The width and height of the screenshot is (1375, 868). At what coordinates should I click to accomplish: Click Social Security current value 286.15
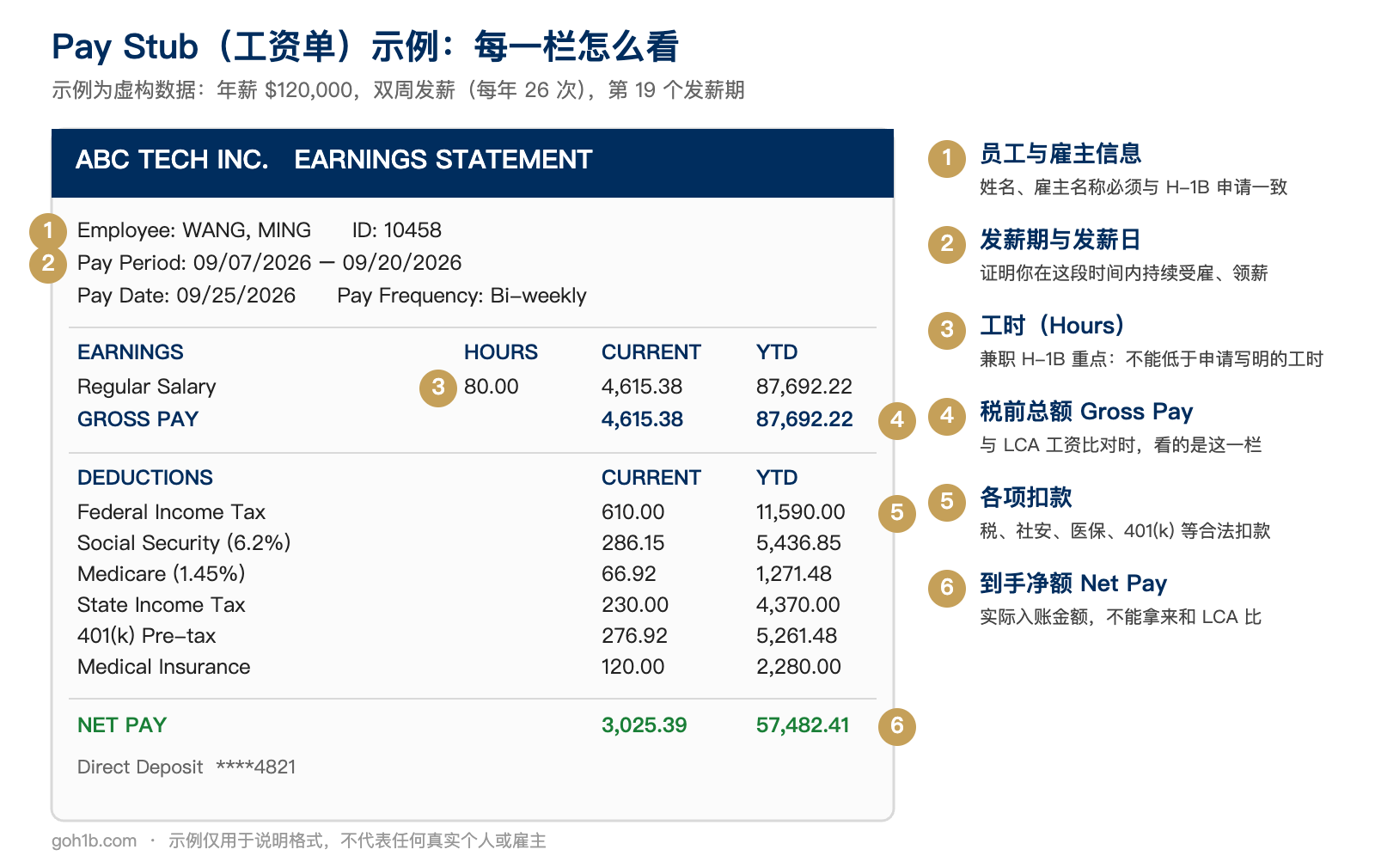tap(632, 543)
